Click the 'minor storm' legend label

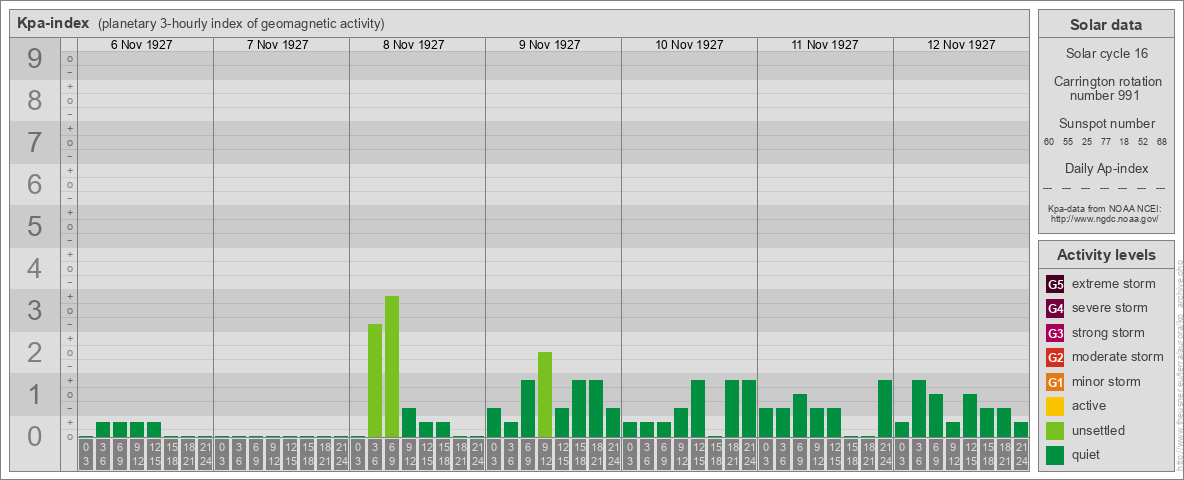(1107, 381)
